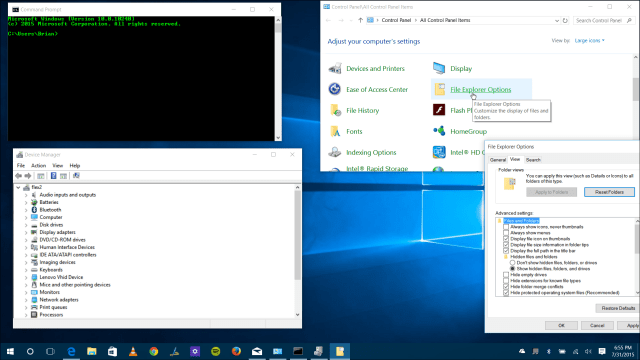640x360 pixels.
Task: Click OK in File Explorer Options
Action: (x=561, y=325)
